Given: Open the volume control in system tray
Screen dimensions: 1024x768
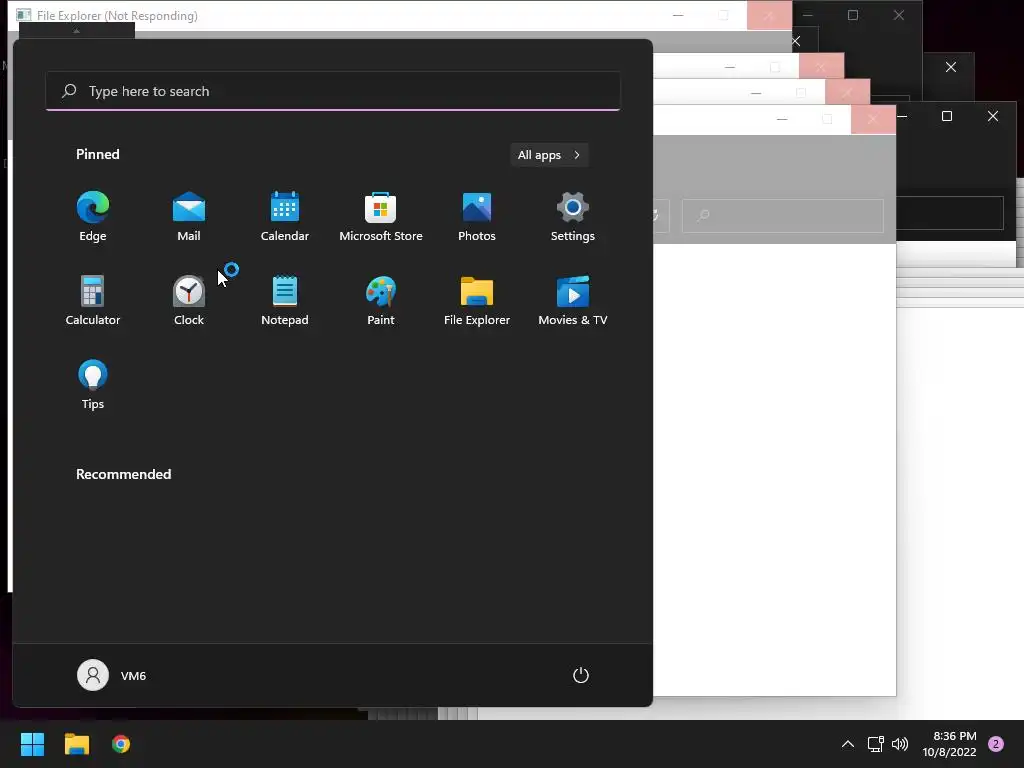Looking at the screenshot, I should 900,744.
